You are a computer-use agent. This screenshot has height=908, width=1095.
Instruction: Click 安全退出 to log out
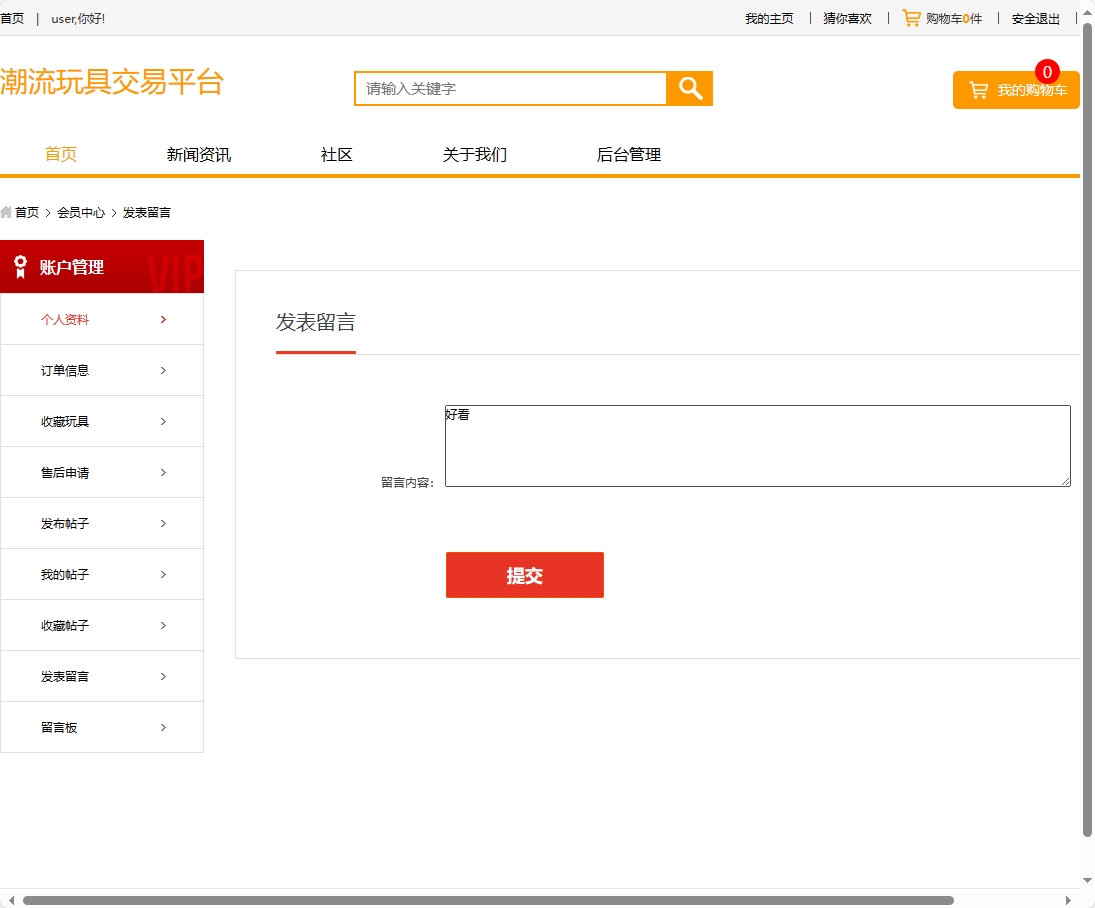click(1034, 18)
